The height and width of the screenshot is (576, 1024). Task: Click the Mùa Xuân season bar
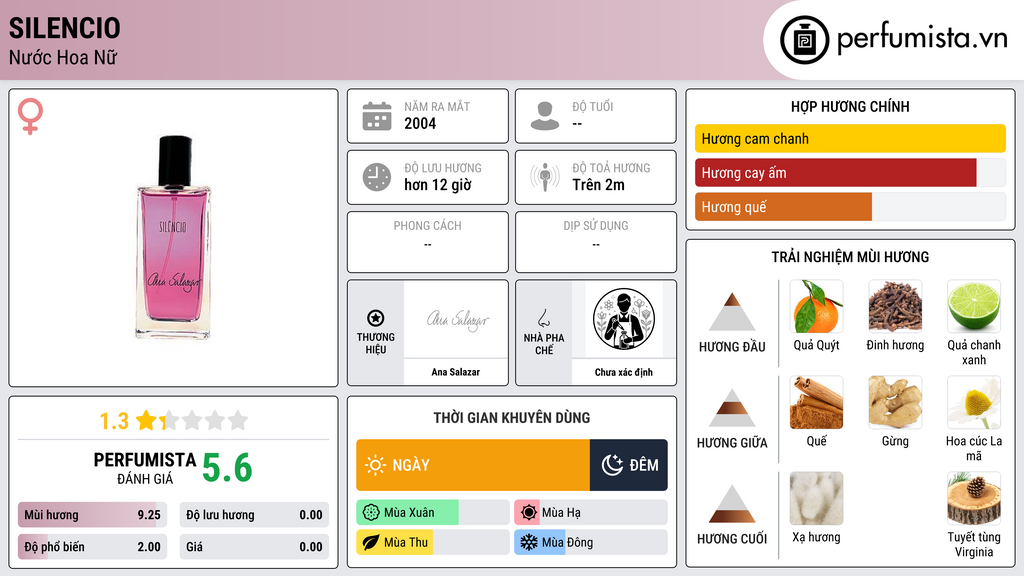[x=432, y=513]
